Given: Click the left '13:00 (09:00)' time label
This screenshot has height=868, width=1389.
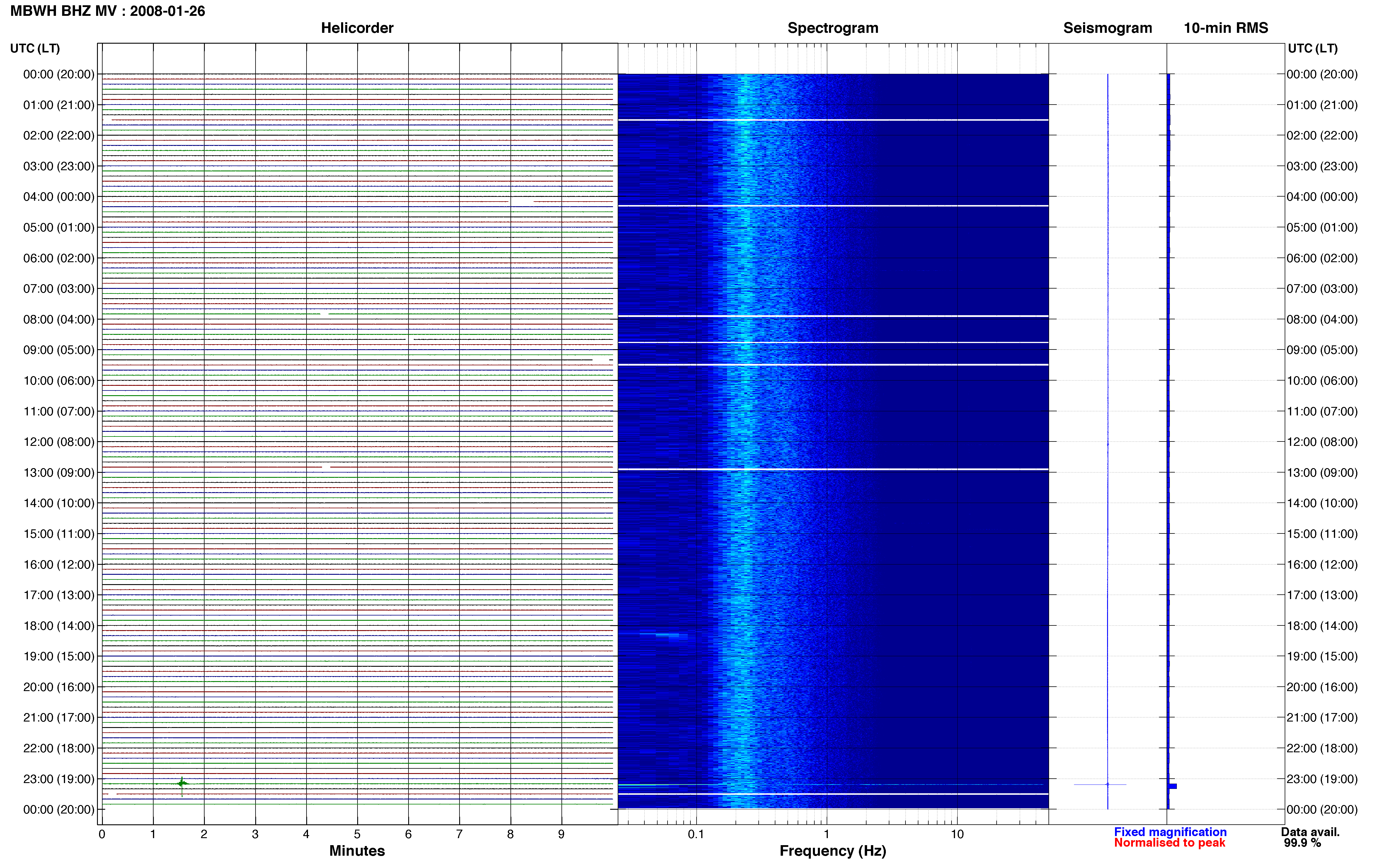Looking at the screenshot, I should click(59, 473).
